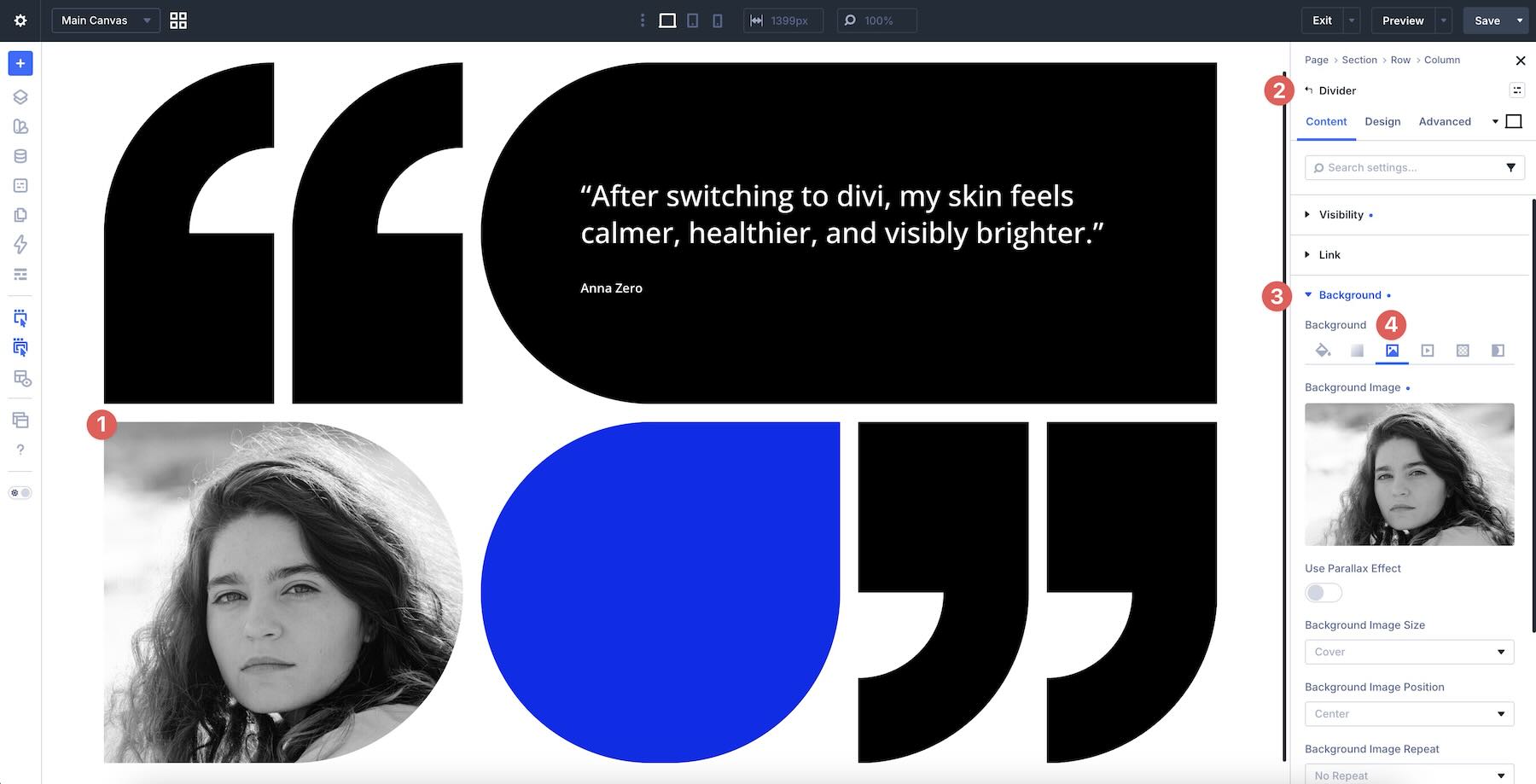Select the background color paint bucket tab
1536x784 pixels.
coord(1323,351)
